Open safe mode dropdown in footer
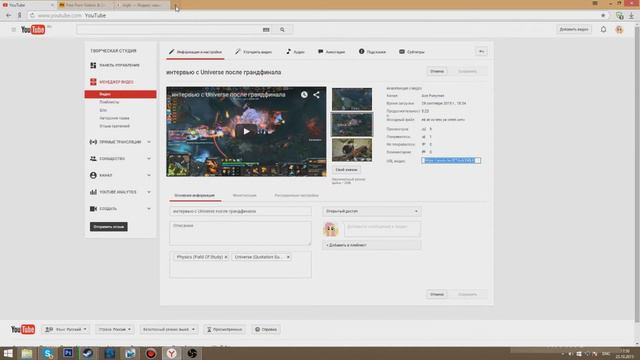Screen dimensions: 640x360 (x=169, y=329)
